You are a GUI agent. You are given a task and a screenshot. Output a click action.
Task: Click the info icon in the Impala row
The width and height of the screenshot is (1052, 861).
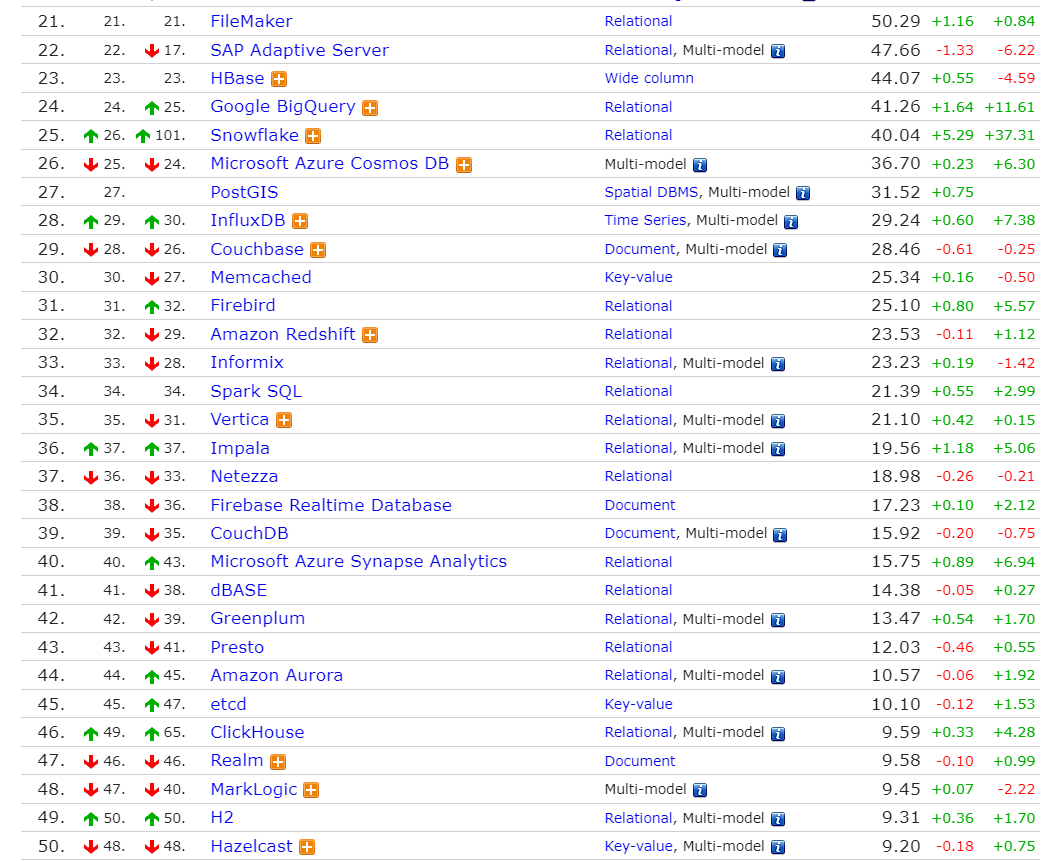coord(778,450)
